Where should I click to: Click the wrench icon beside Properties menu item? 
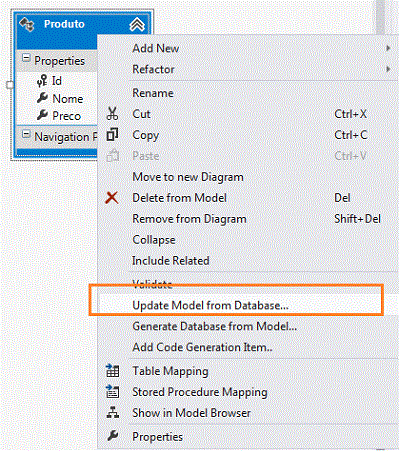coord(113,436)
